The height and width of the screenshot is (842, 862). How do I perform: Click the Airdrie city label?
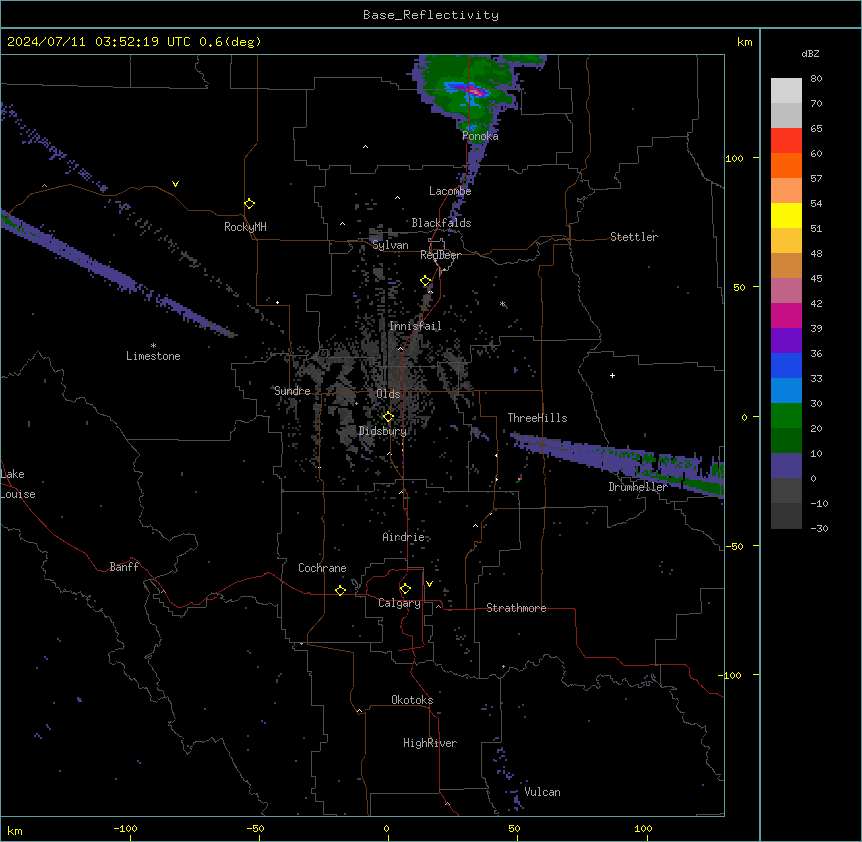click(404, 537)
